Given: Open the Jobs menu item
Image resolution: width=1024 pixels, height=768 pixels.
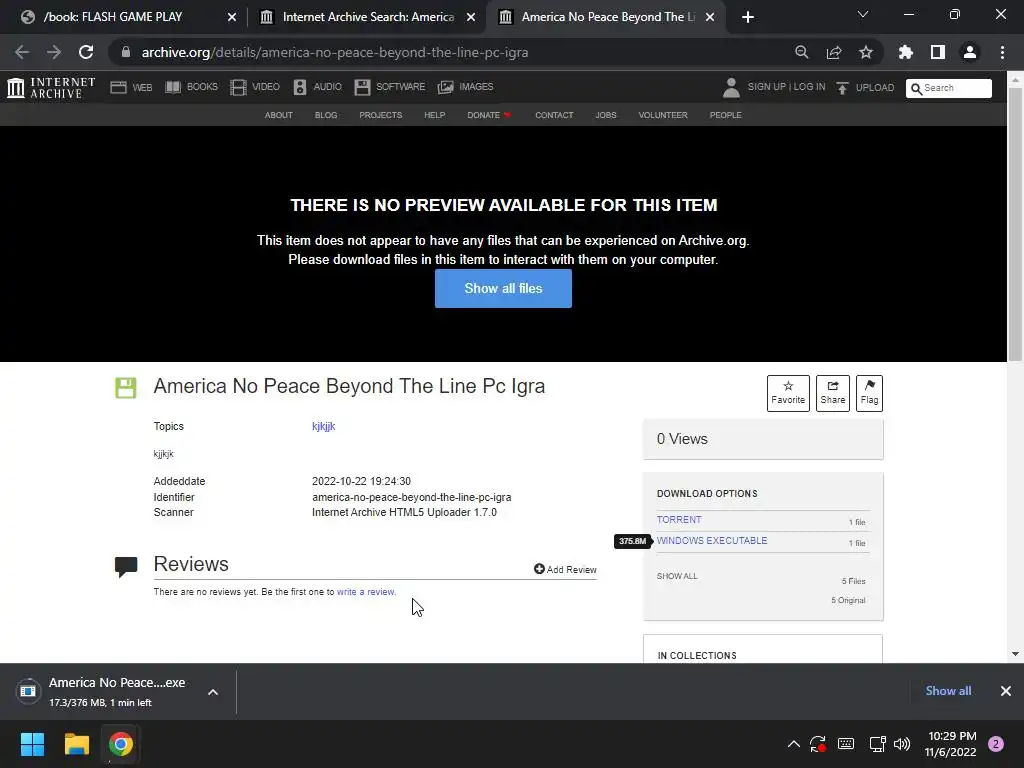Looking at the screenshot, I should coord(606,115).
